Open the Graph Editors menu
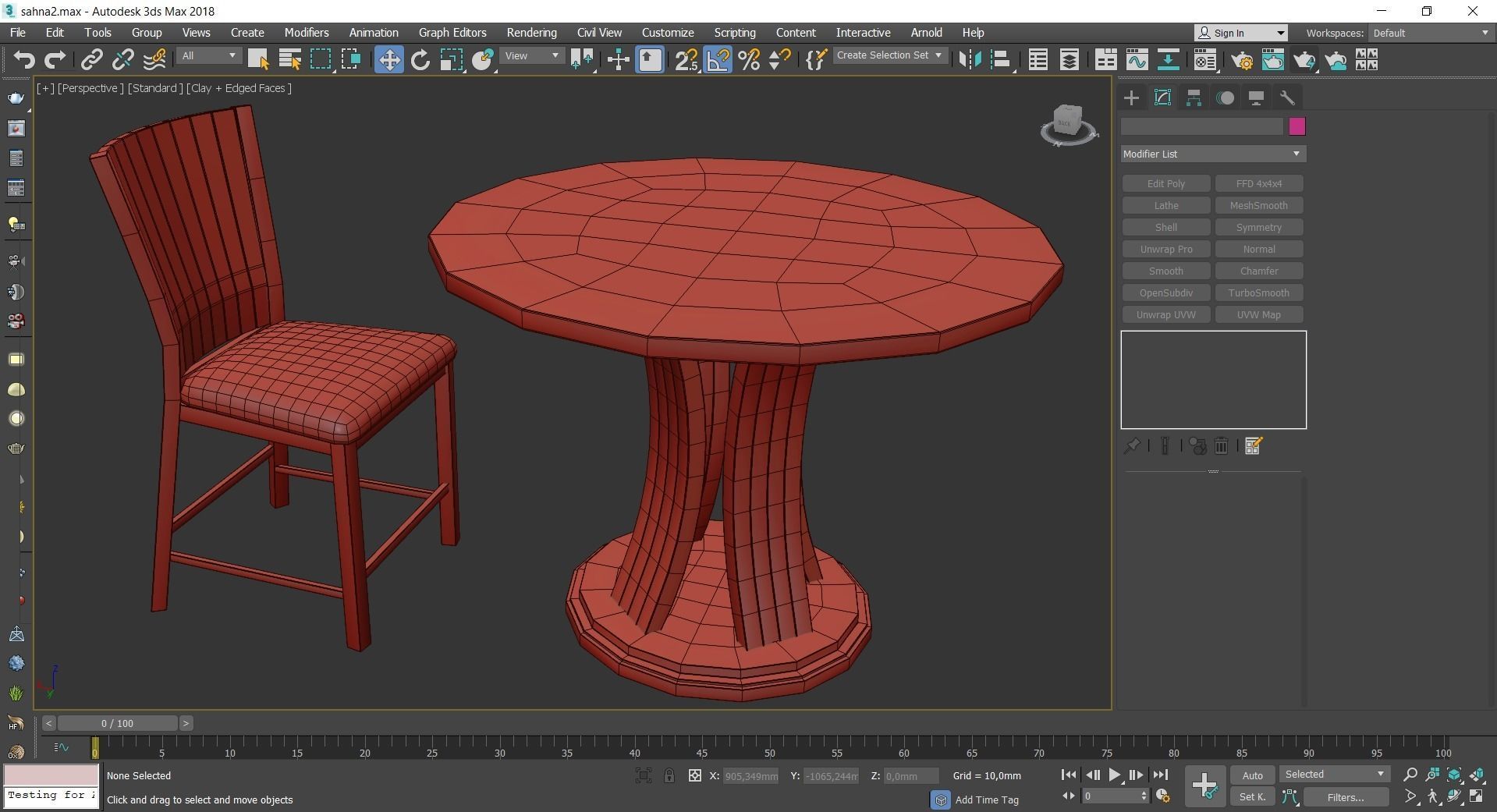 [x=452, y=33]
